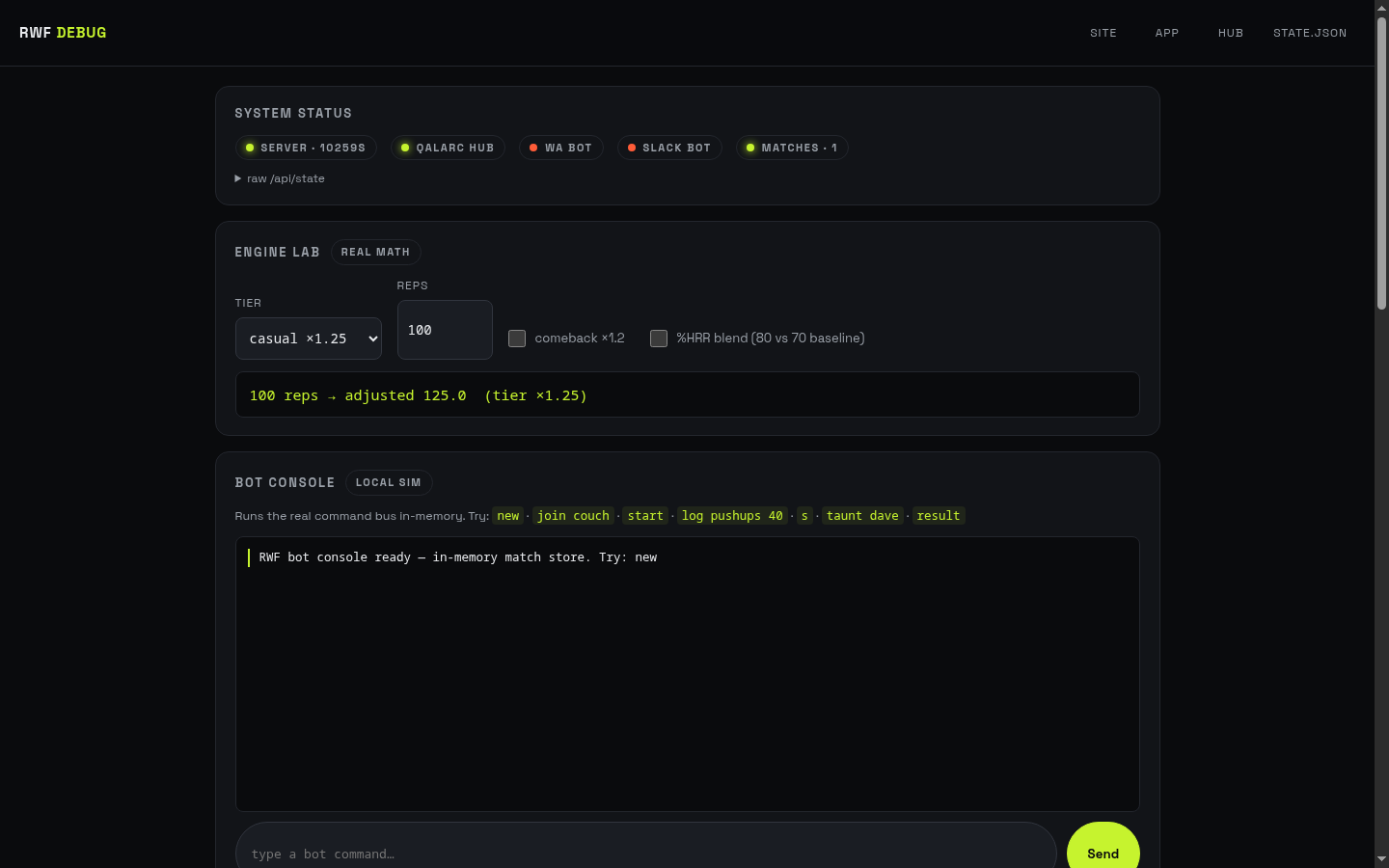This screenshot has width=1389, height=868.
Task: Enable the comeback ×1.2 checkbox
Action: tap(517, 339)
